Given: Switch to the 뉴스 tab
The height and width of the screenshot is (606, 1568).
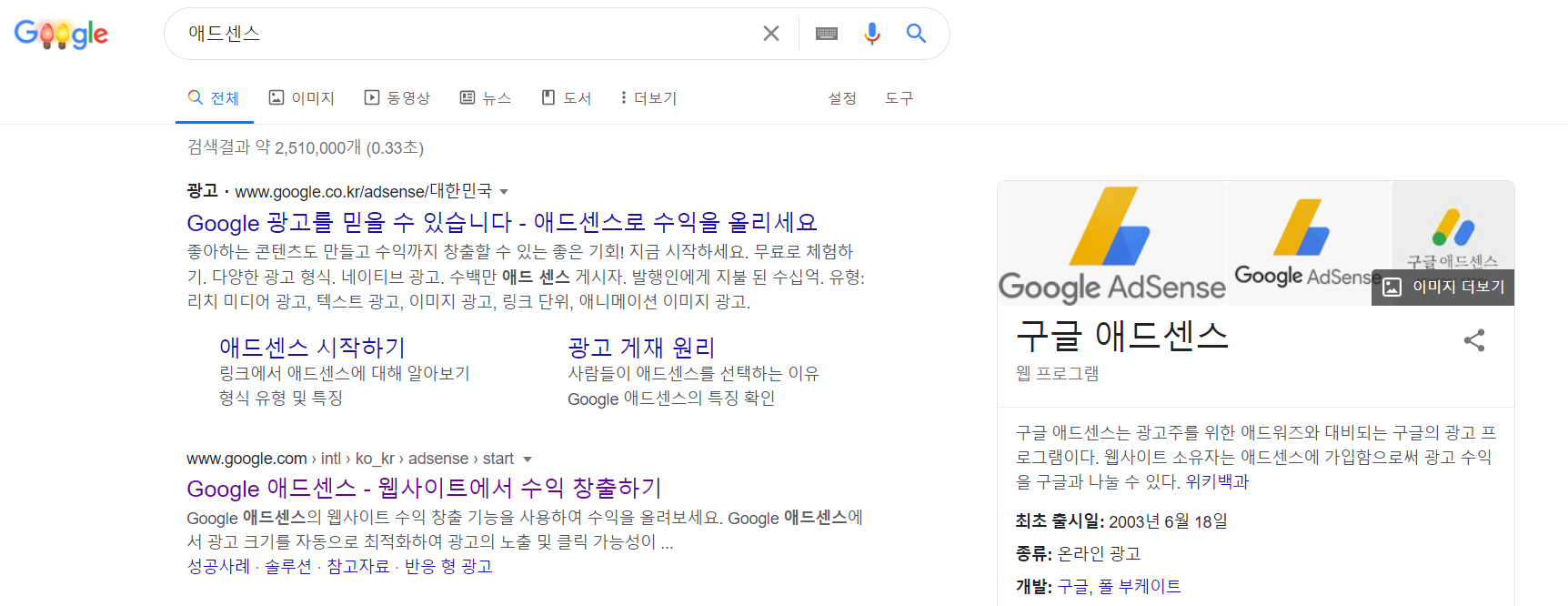Looking at the screenshot, I should (486, 98).
